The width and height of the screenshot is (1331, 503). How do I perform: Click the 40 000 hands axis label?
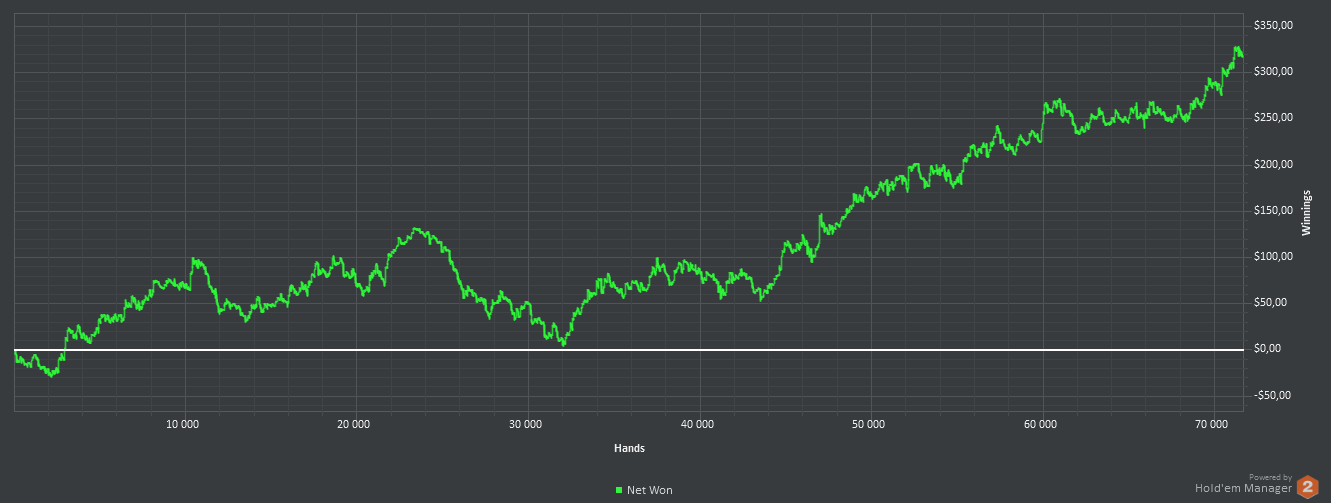pos(698,424)
